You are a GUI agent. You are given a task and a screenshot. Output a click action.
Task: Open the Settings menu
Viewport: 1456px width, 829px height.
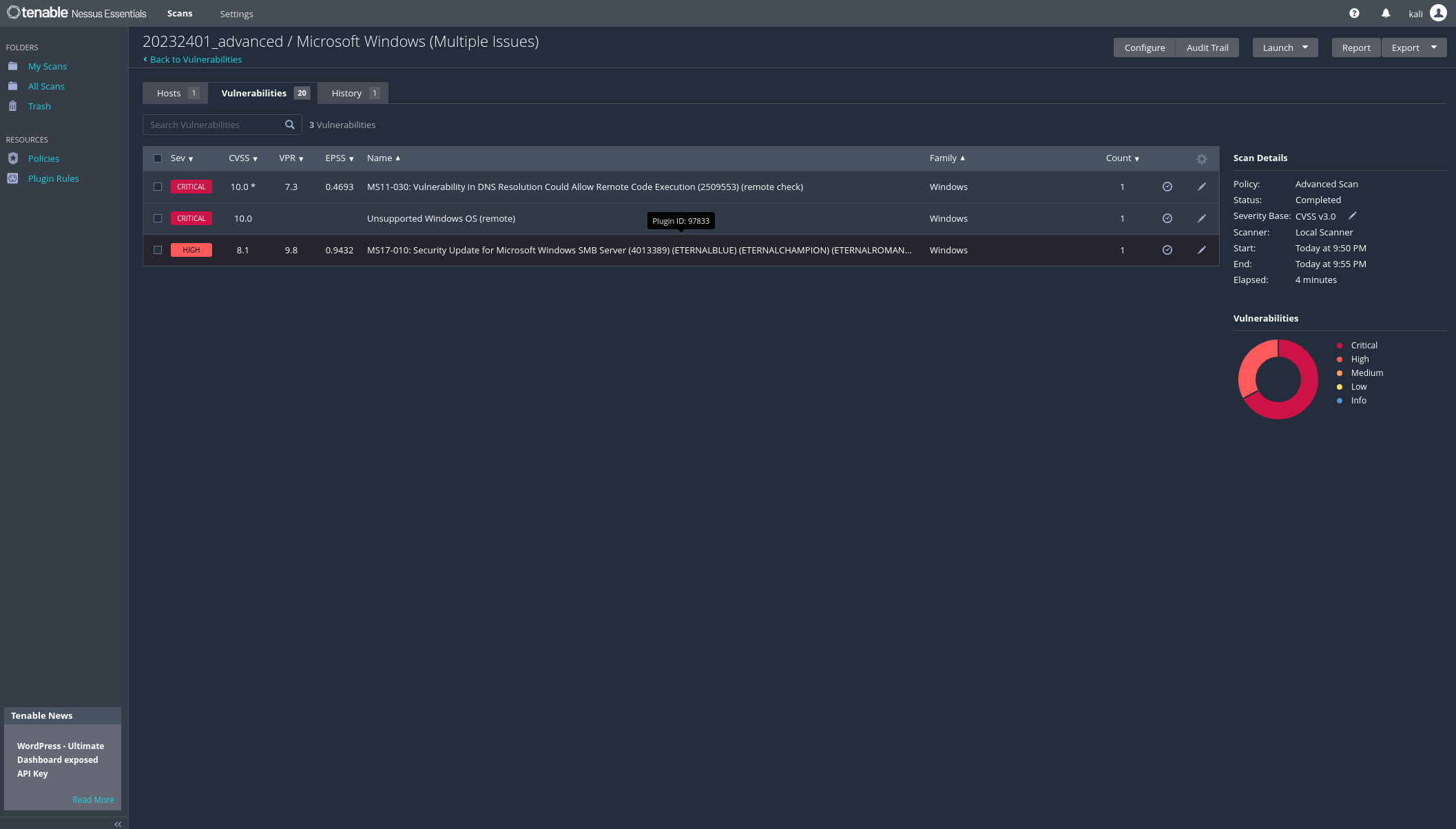click(236, 14)
